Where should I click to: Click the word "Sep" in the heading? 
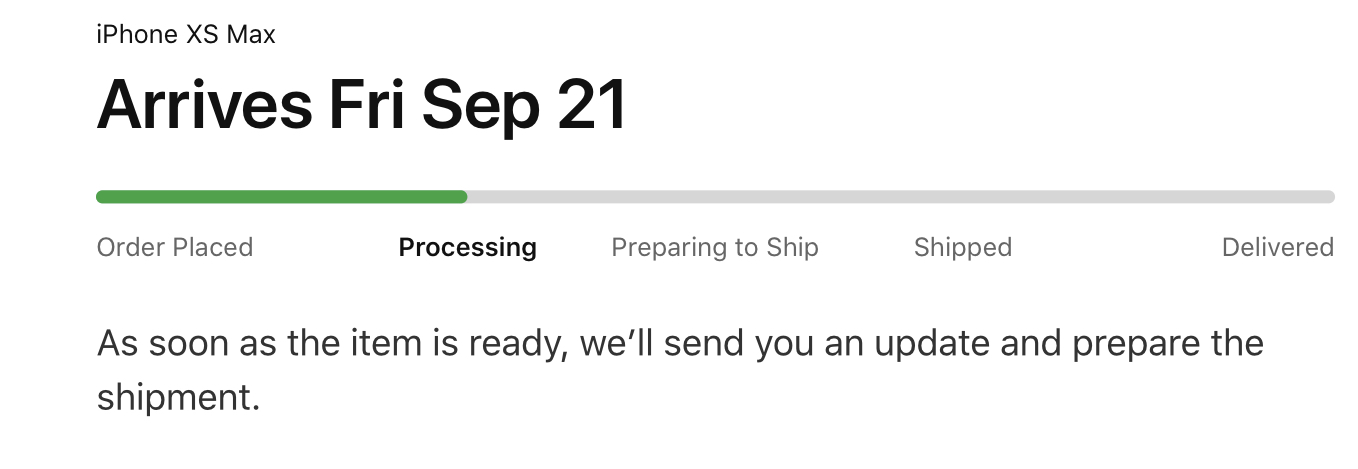[x=480, y=107]
